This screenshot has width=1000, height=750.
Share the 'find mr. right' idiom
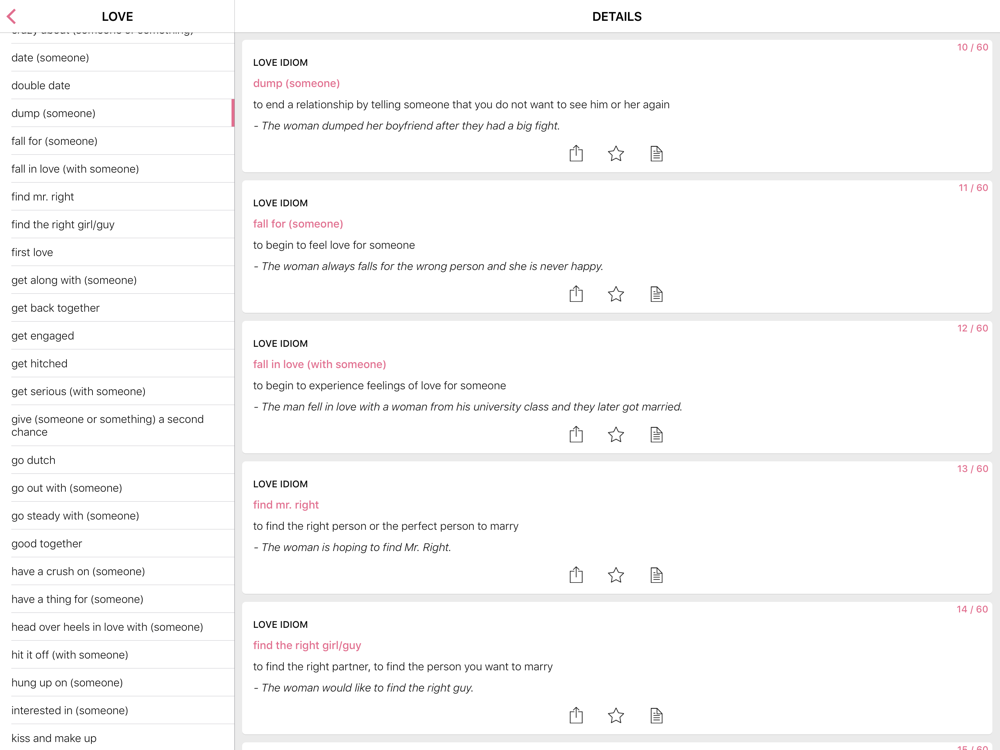576,575
